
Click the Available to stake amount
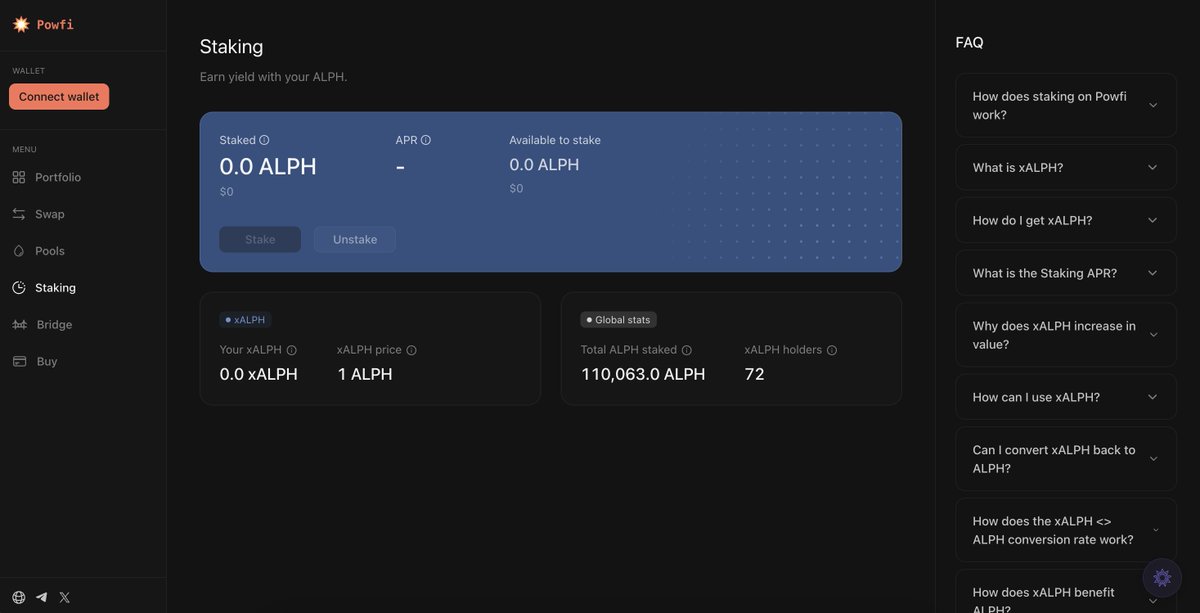[544, 165]
